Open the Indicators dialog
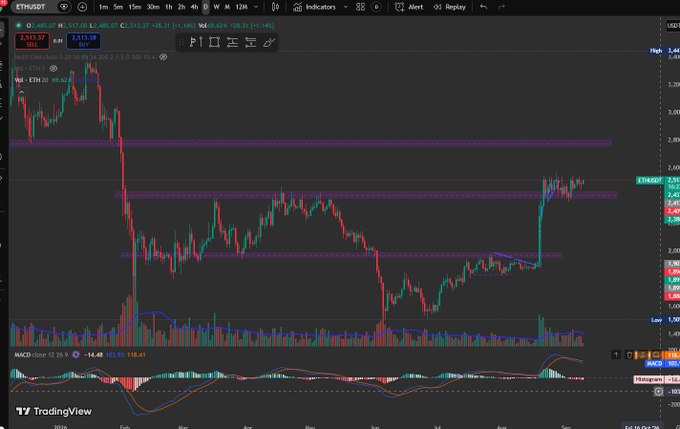680x429 pixels. click(x=314, y=7)
